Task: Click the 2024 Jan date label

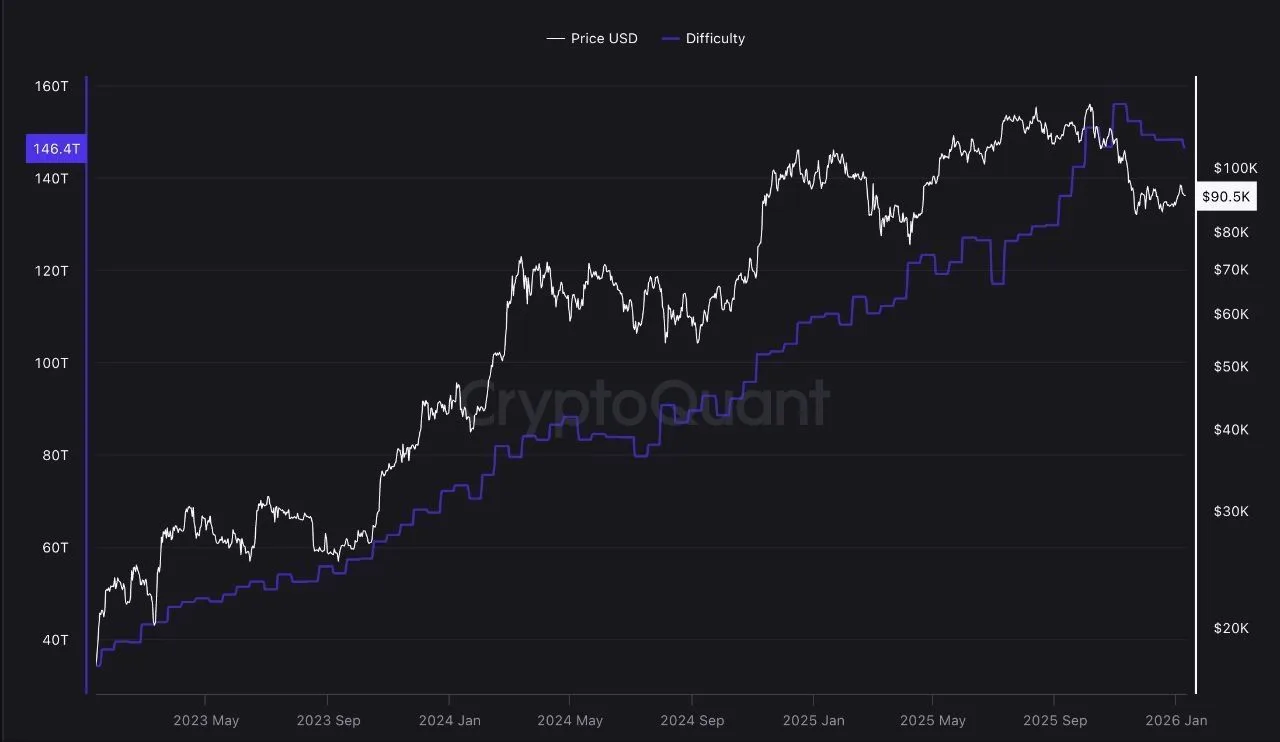Action: (450, 720)
